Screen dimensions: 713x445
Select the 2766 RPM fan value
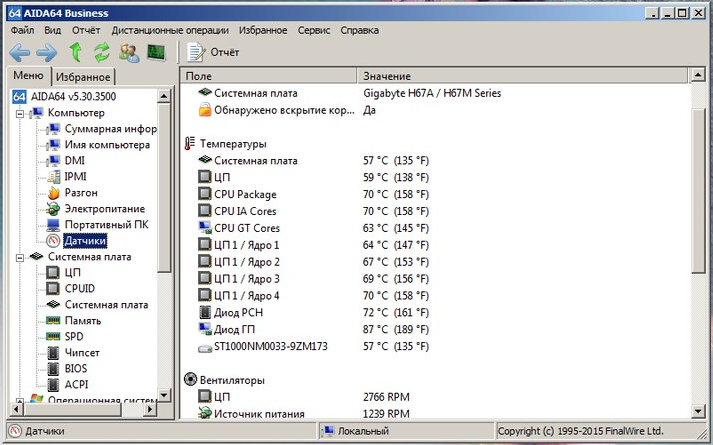386,397
